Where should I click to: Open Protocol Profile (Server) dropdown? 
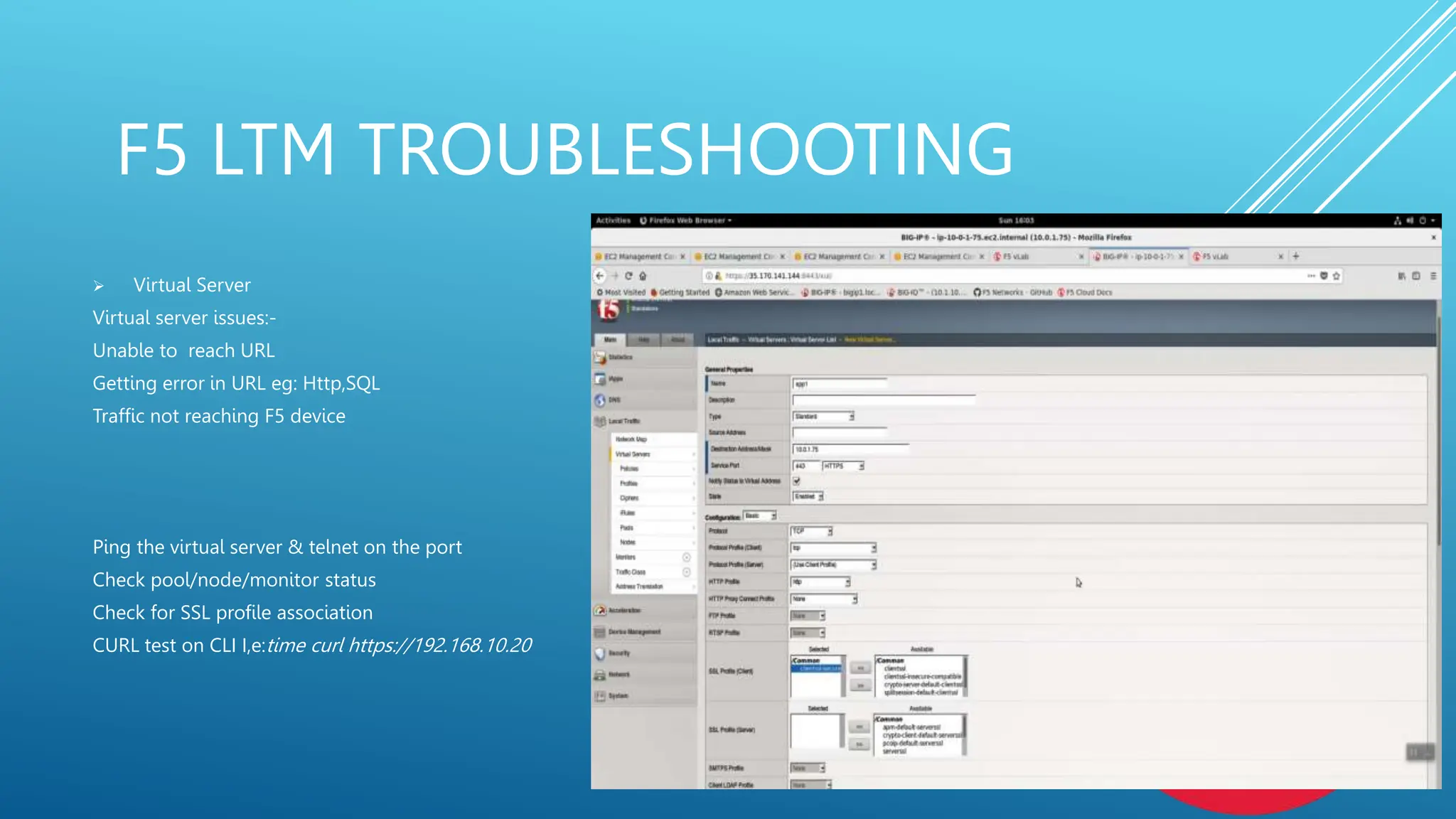pyautogui.click(x=834, y=565)
